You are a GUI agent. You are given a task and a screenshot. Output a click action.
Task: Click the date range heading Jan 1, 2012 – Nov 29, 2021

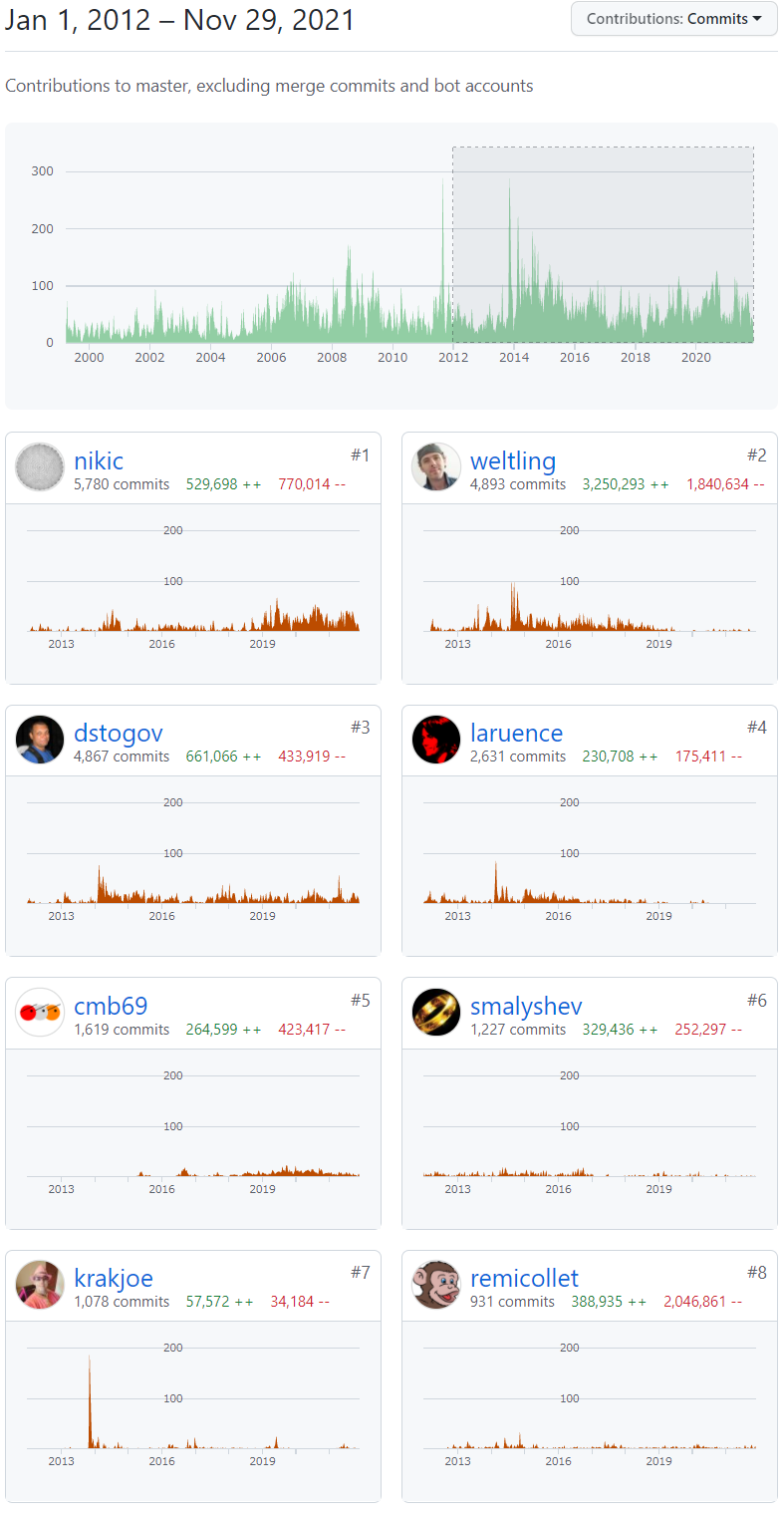[x=180, y=19]
